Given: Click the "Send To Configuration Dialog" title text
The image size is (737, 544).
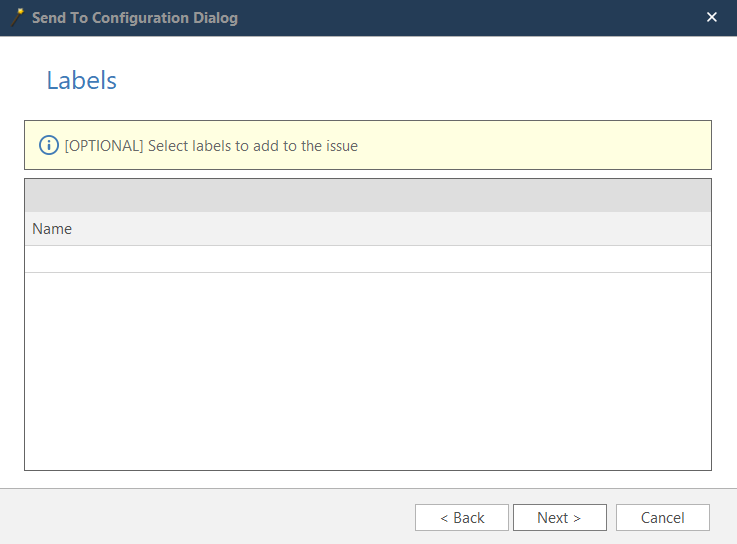Looking at the screenshot, I should coord(135,18).
